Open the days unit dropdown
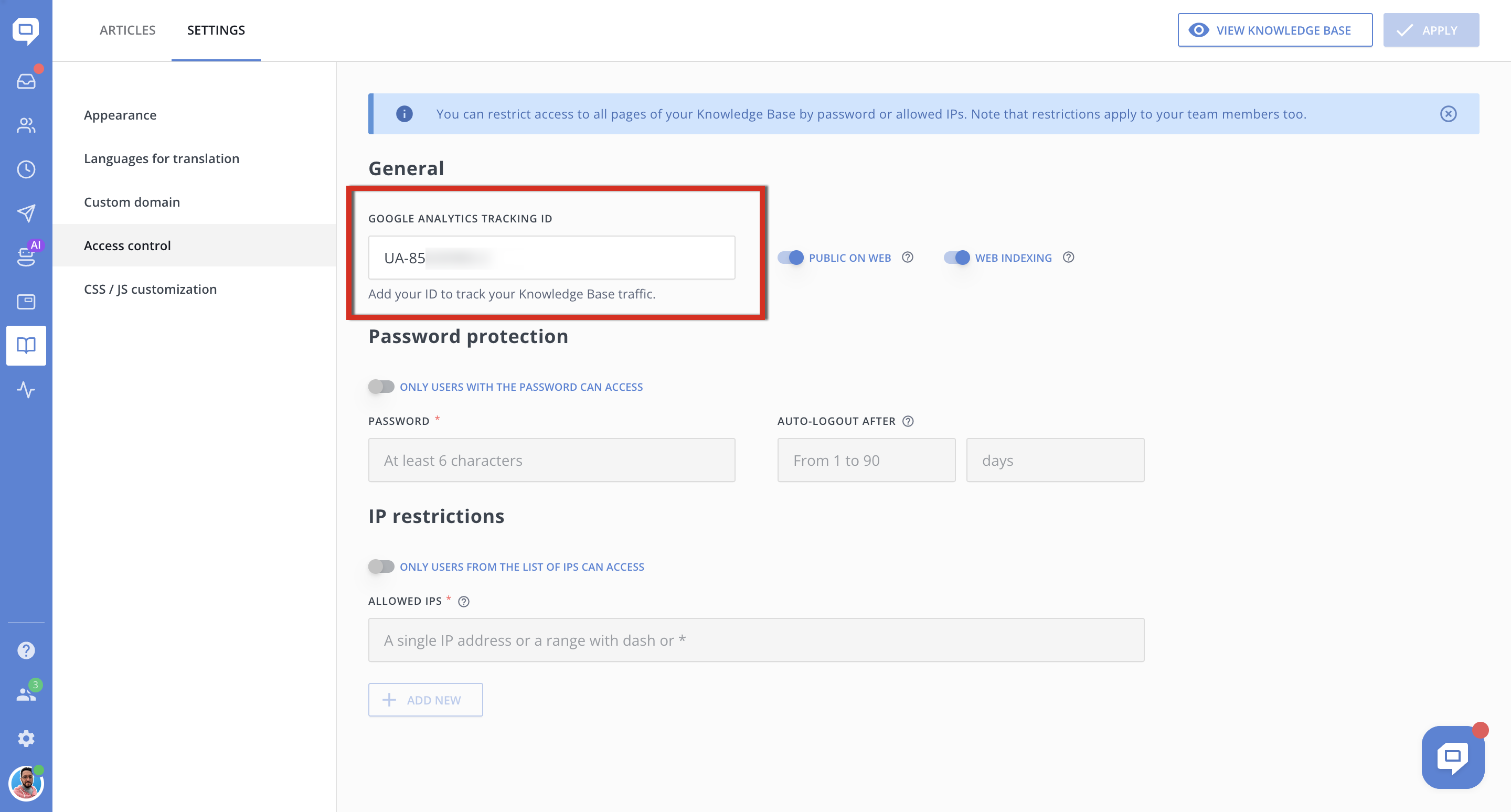 point(1055,460)
